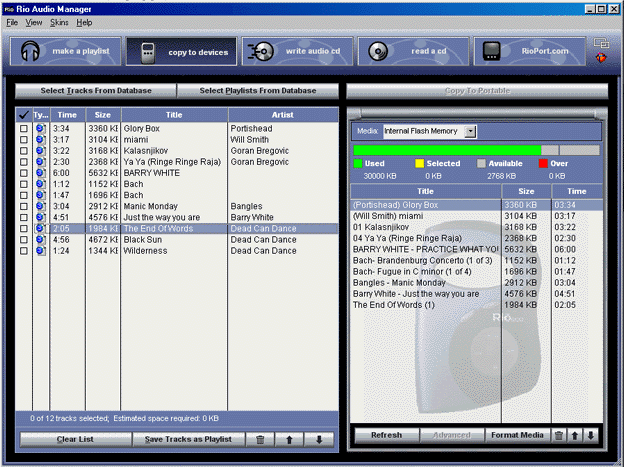Viewport: 624px width, 467px height.
Task: Delete track with left panel trash icon
Action: pos(260,440)
